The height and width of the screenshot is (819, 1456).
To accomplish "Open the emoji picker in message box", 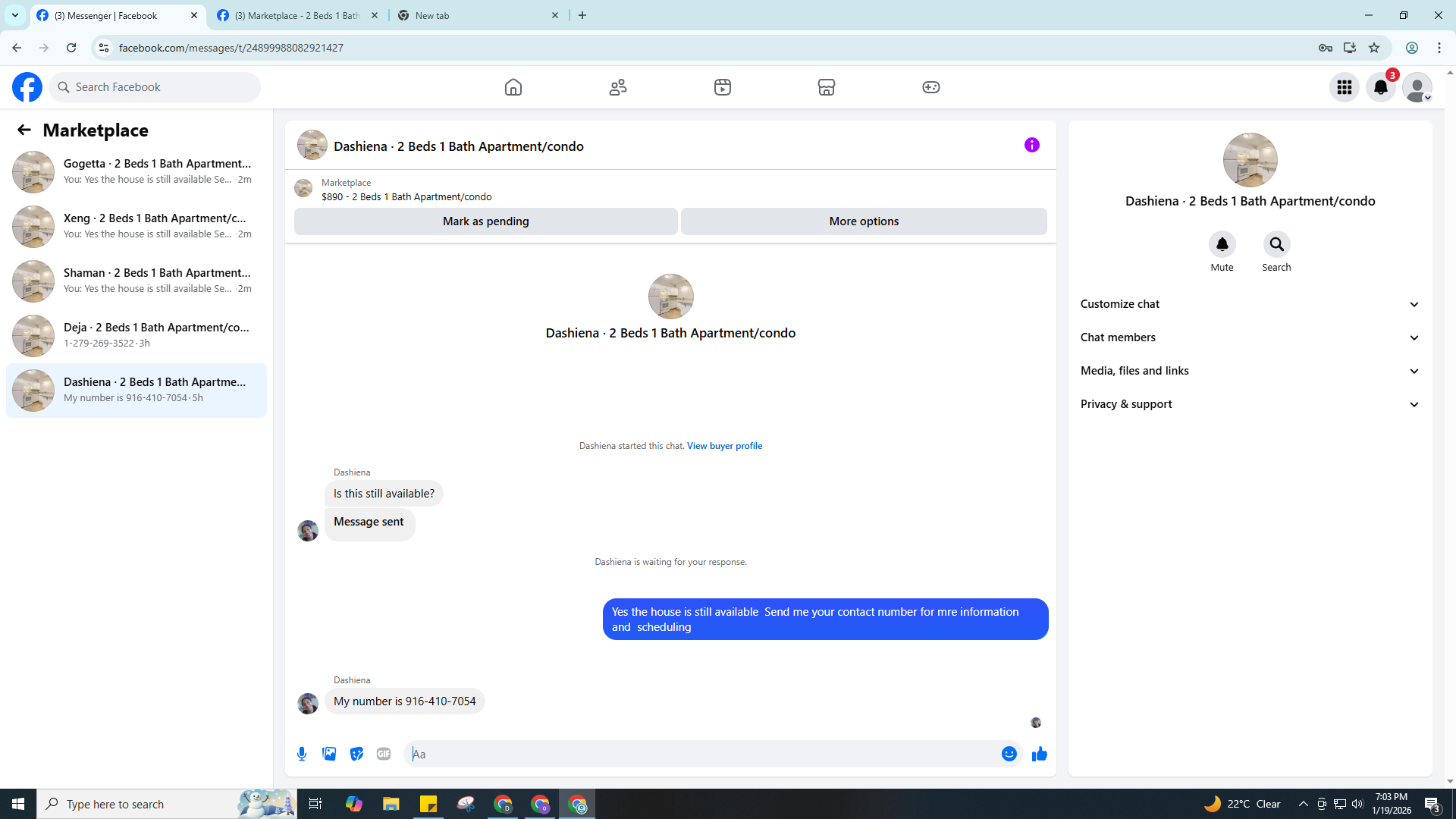I will [x=1009, y=754].
